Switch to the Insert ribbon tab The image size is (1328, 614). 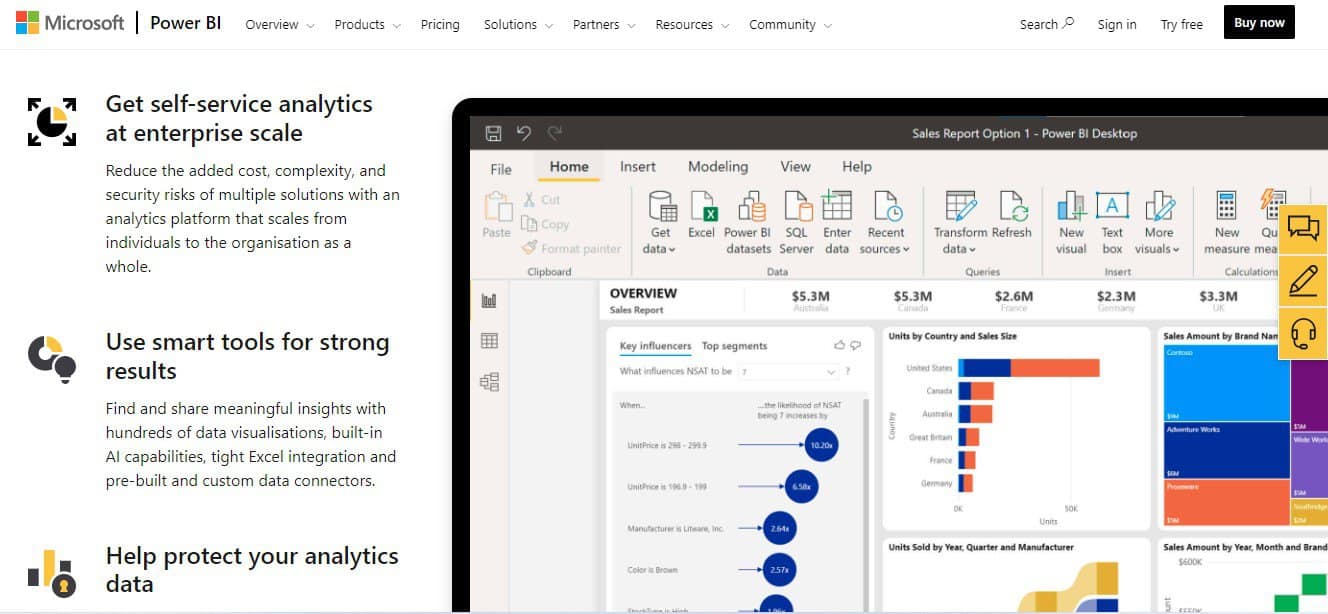click(x=638, y=167)
